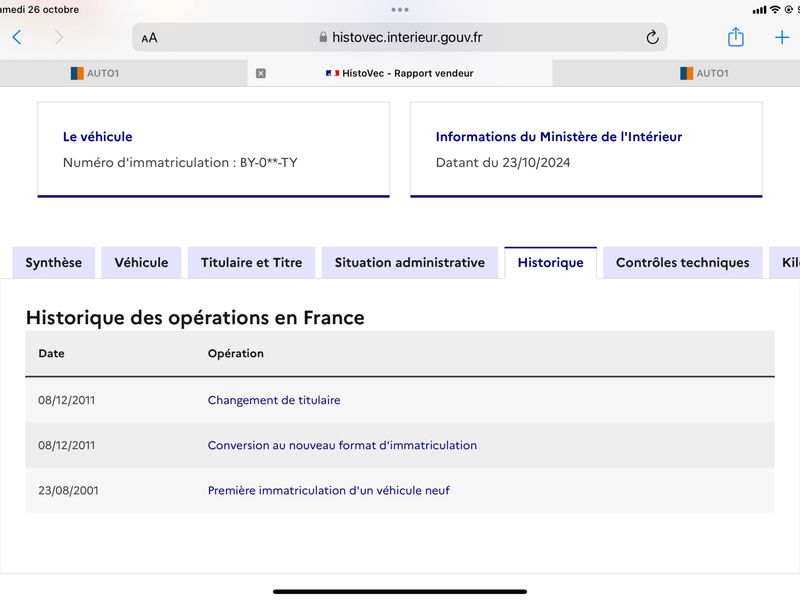The width and height of the screenshot is (800, 600).
Task: Add a new tab with plus icon
Action: pyautogui.click(x=782, y=37)
